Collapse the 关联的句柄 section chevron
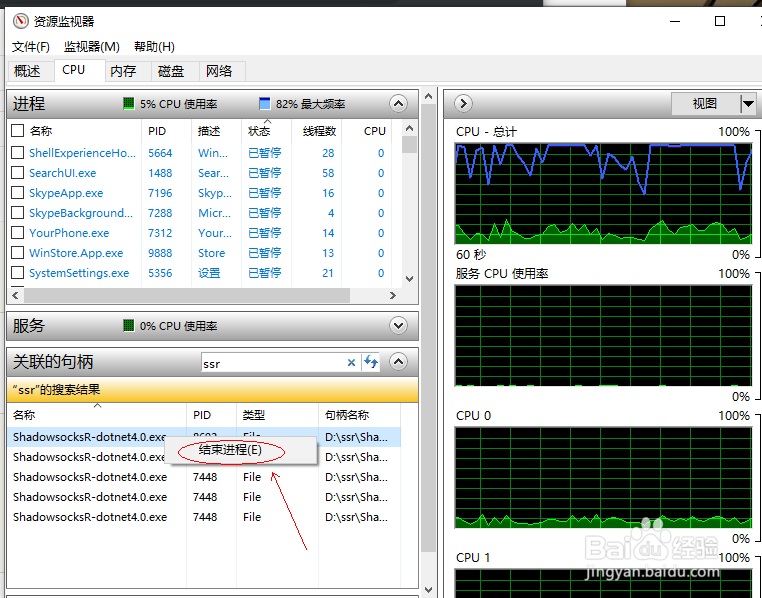The image size is (762, 598). click(x=398, y=362)
